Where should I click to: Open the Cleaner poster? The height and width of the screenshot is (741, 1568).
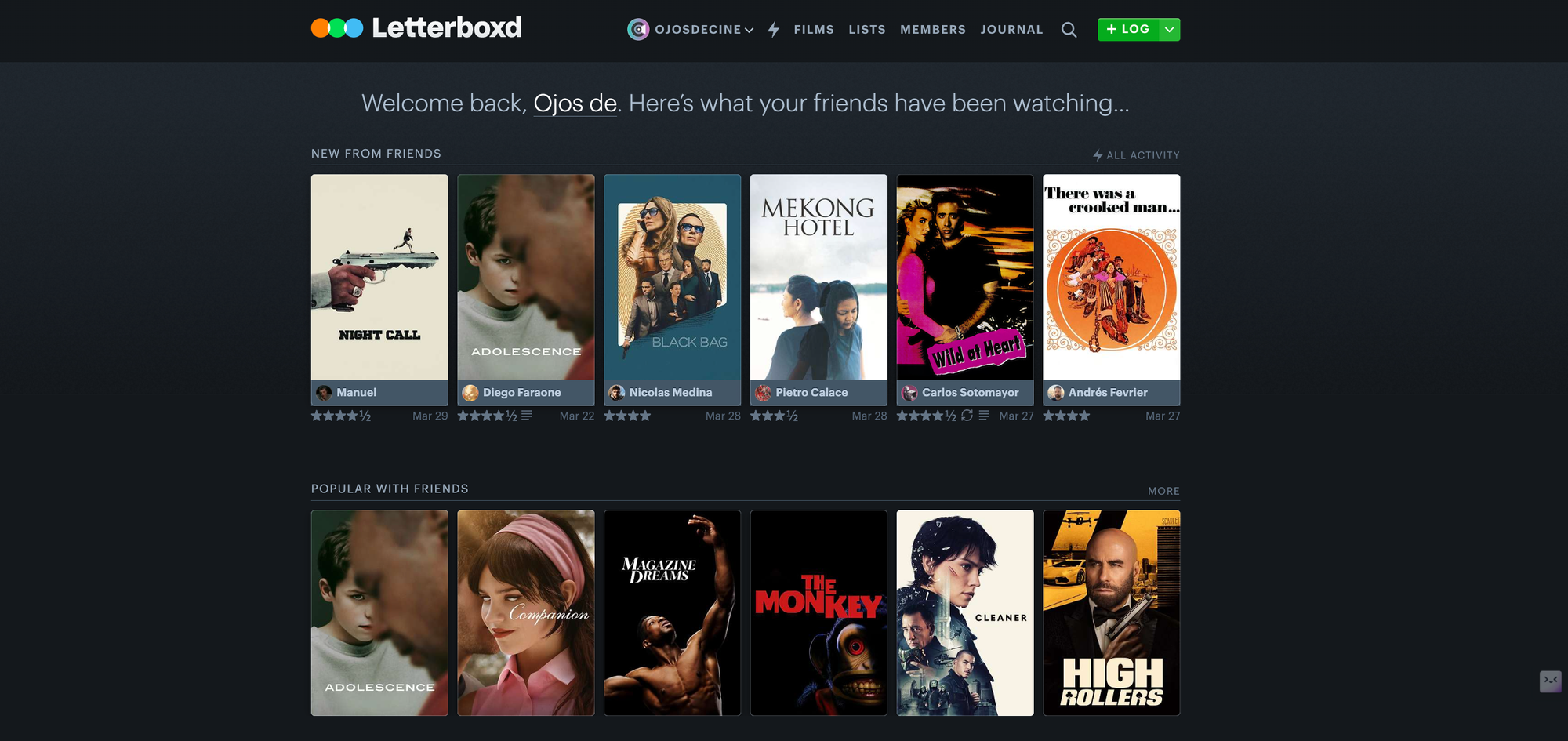965,613
